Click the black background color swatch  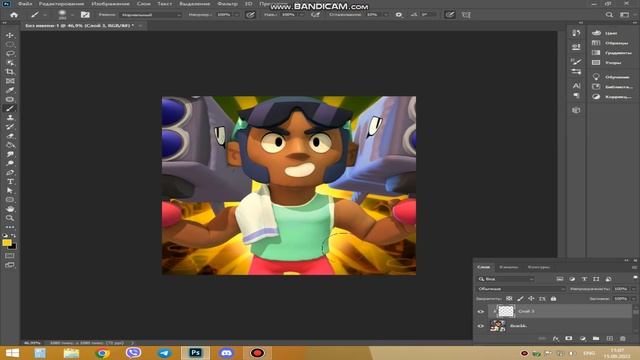[13, 247]
